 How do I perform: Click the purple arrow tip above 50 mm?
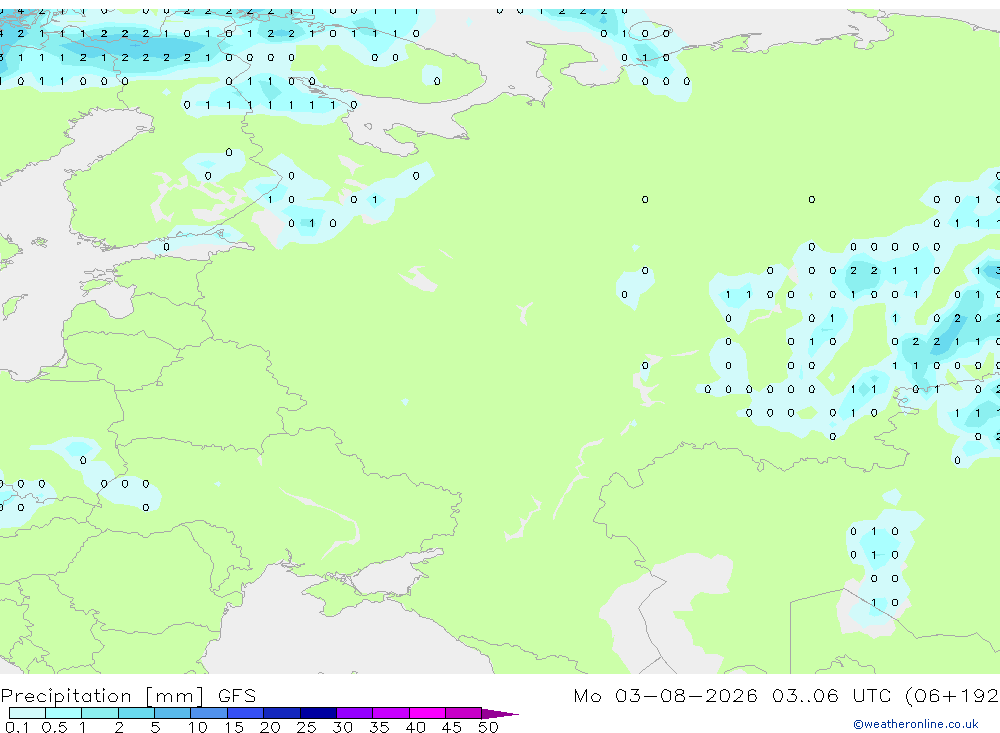coord(500,714)
